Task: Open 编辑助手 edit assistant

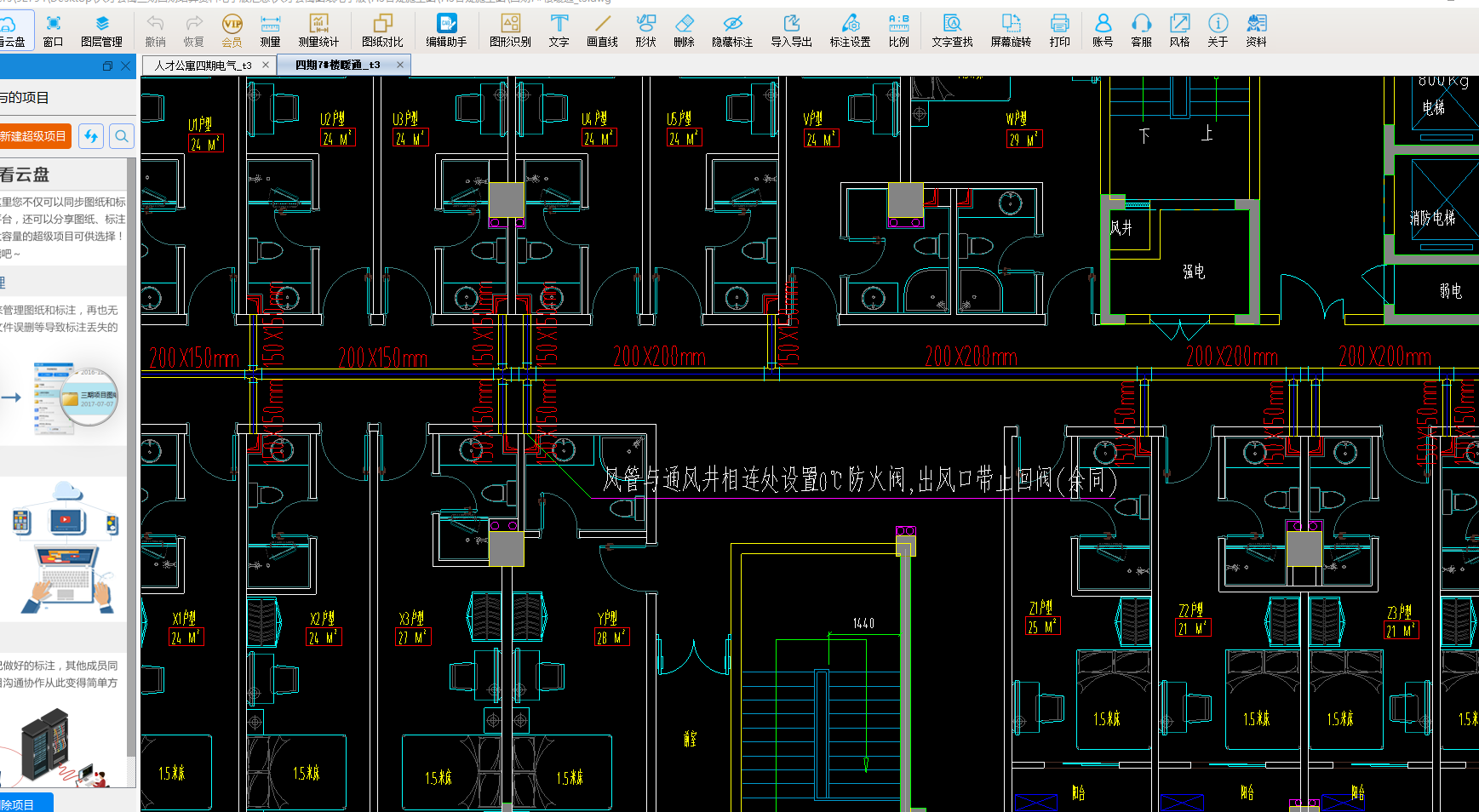Action: pos(446,30)
